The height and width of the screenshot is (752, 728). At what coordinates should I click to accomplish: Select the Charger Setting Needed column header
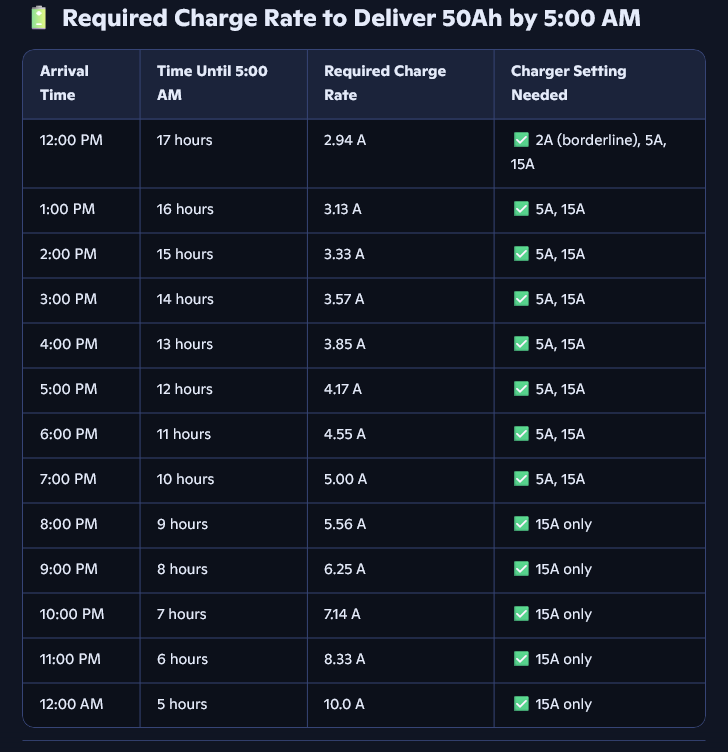coord(568,83)
